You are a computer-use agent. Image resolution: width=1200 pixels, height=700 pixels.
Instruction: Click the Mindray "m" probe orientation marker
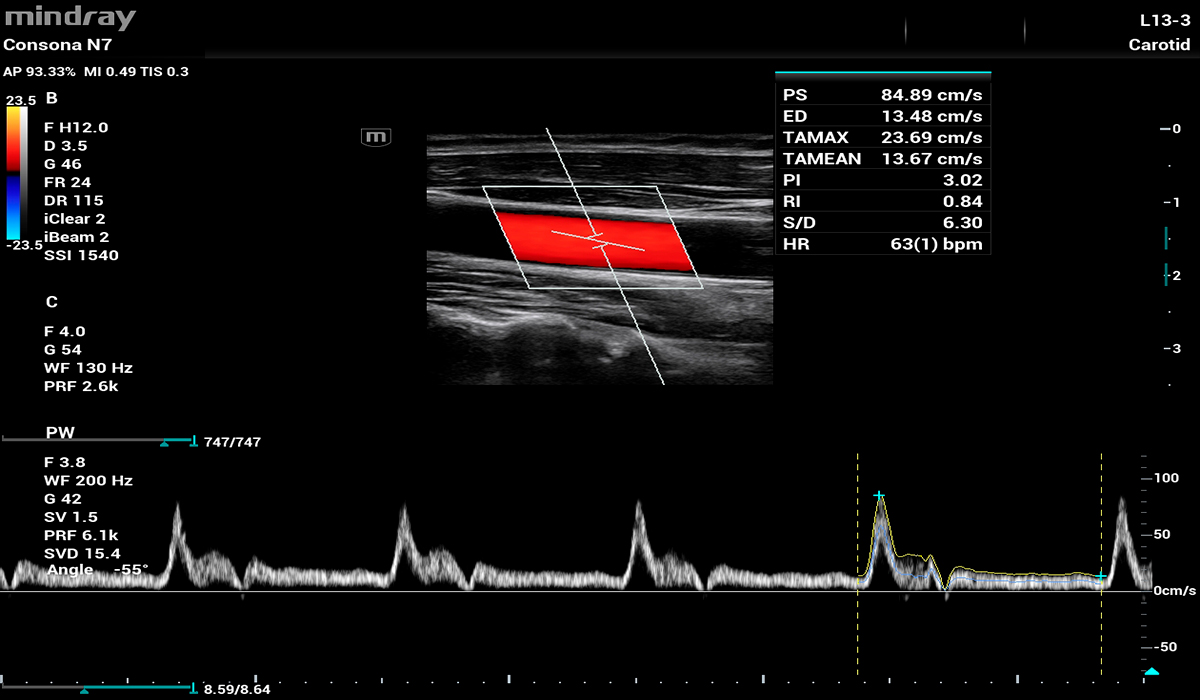(x=376, y=136)
